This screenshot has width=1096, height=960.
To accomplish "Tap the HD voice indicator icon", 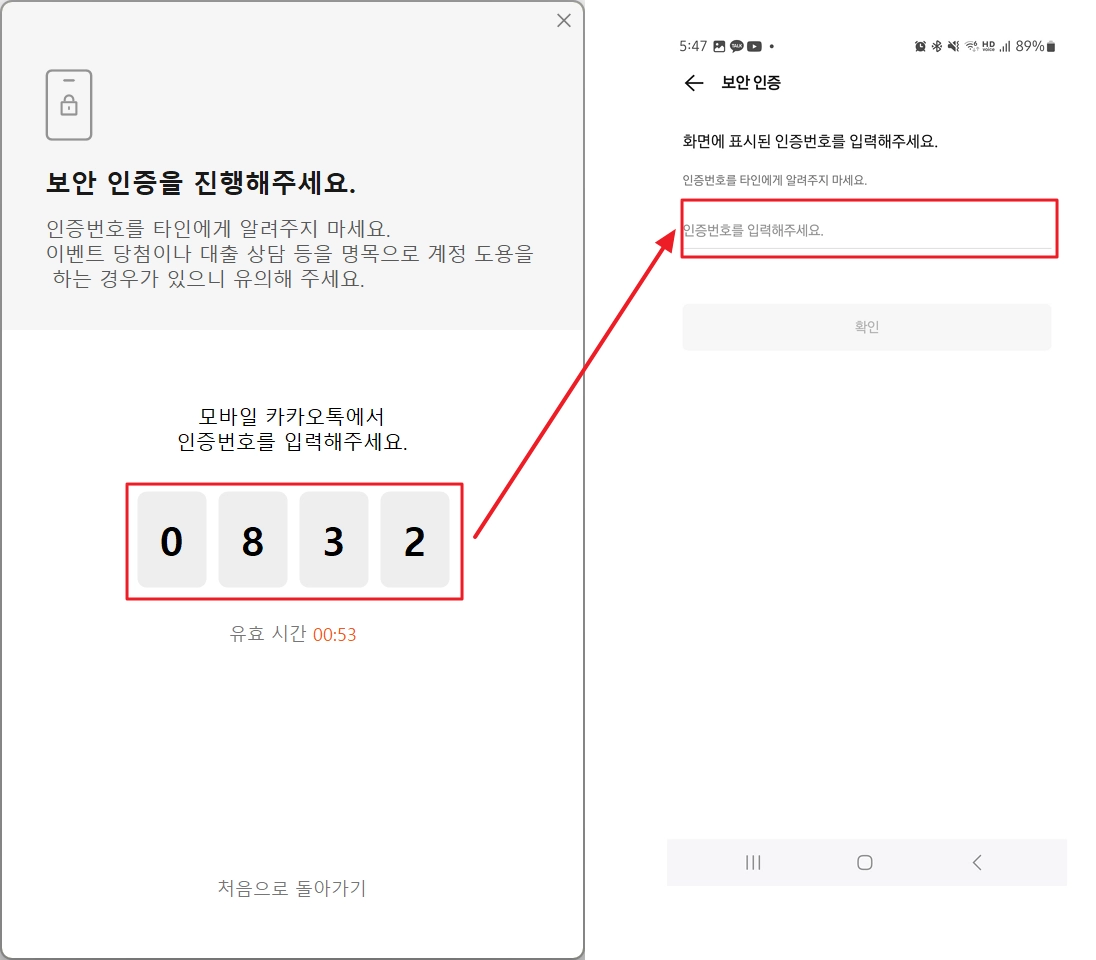I will pyautogui.click(x=988, y=45).
